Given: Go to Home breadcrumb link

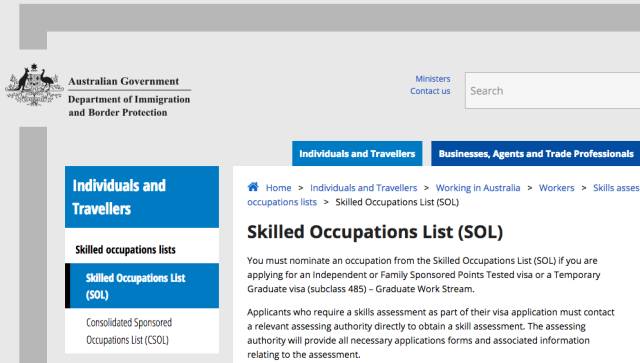Looking at the screenshot, I should click(278, 188).
